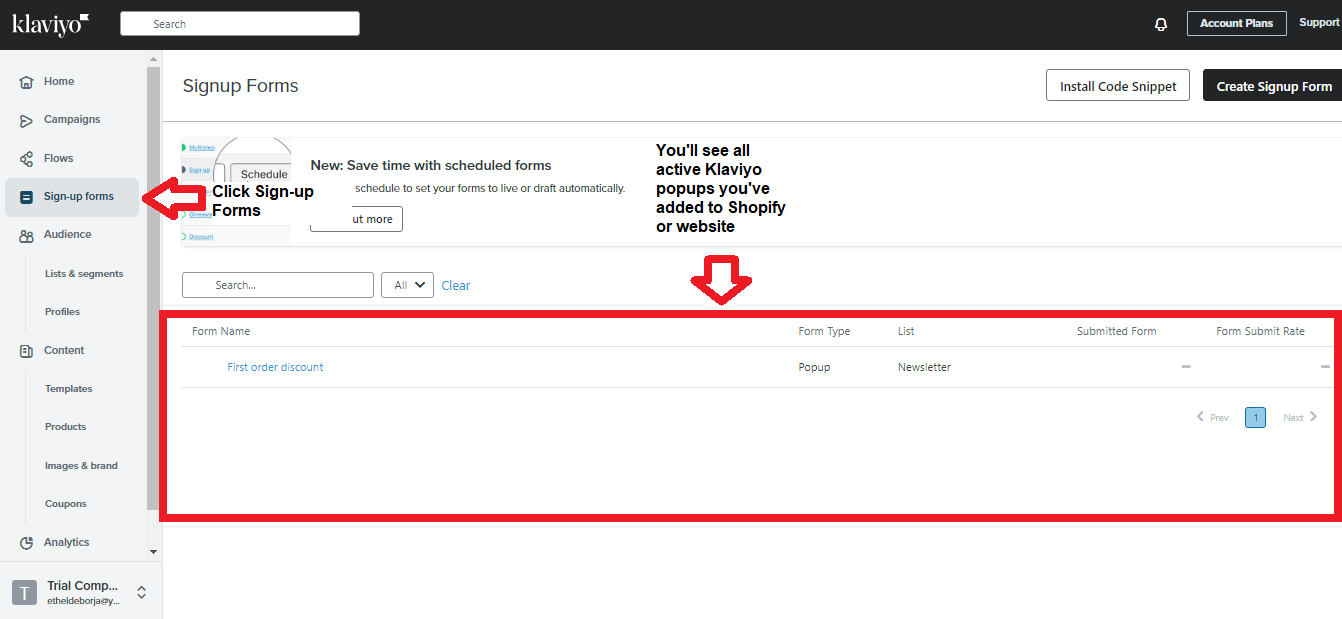
Task: Click the Campaigns paper plane icon
Action: click(x=27, y=120)
